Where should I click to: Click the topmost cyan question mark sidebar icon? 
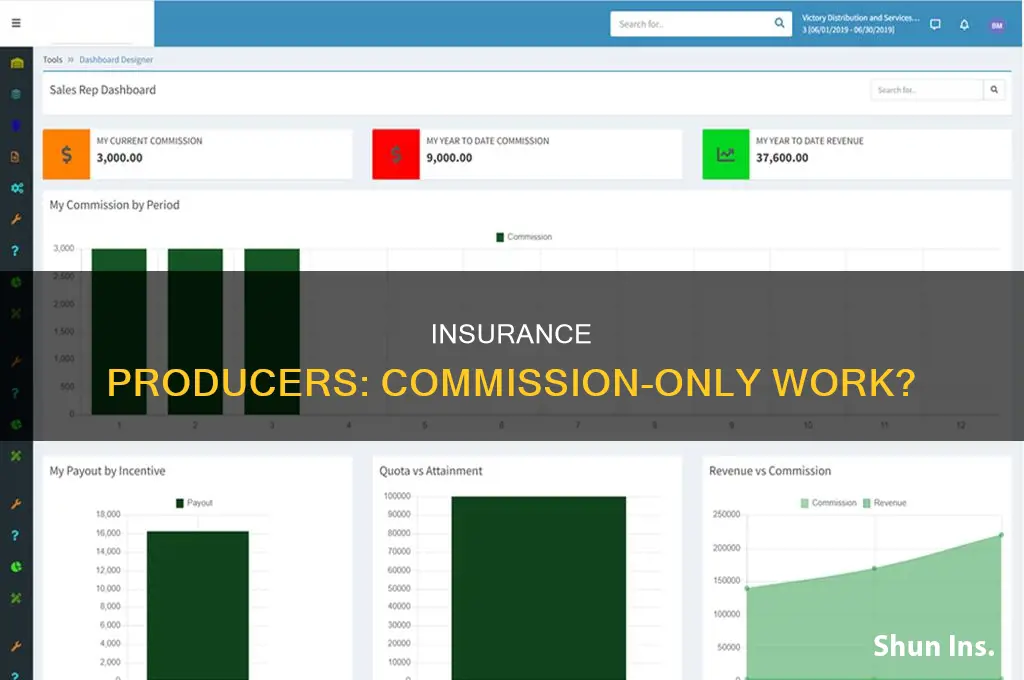(x=15, y=251)
